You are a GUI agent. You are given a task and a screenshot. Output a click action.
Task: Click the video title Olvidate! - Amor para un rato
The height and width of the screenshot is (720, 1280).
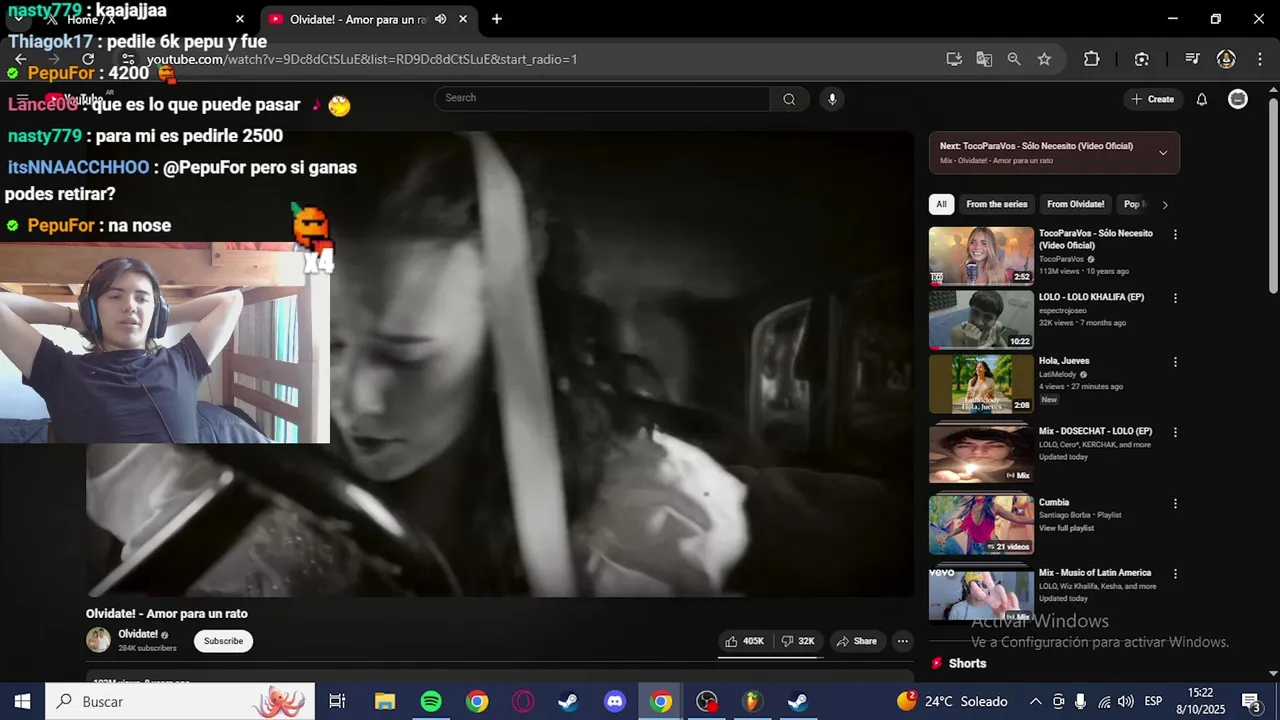click(167, 614)
